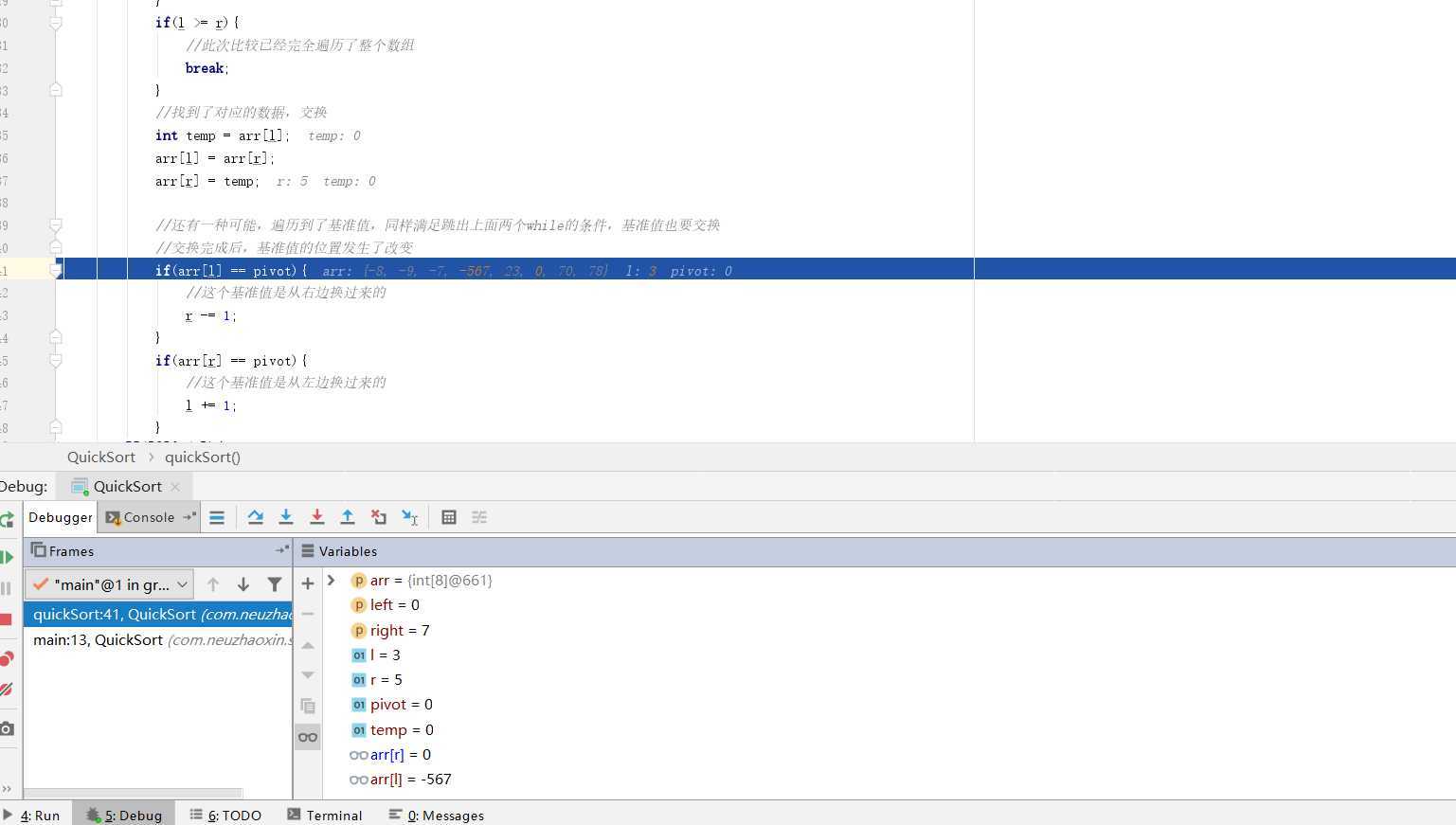Select main:13 stack frame
The width and height of the screenshot is (1456, 825).
click(158, 640)
